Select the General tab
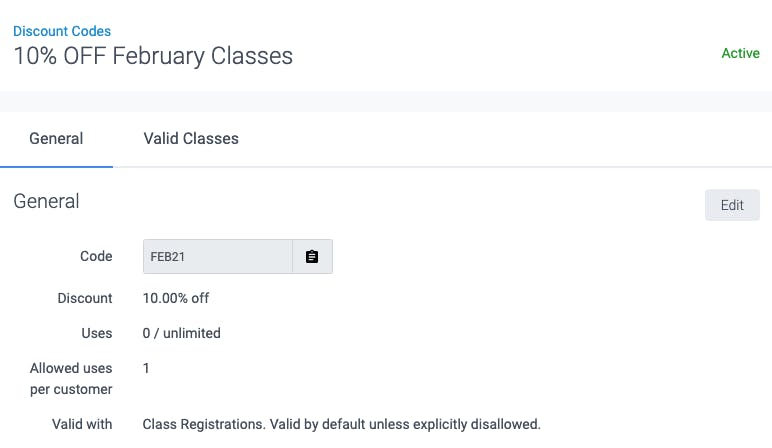The width and height of the screenshot is (772, 448). (56, 138)
